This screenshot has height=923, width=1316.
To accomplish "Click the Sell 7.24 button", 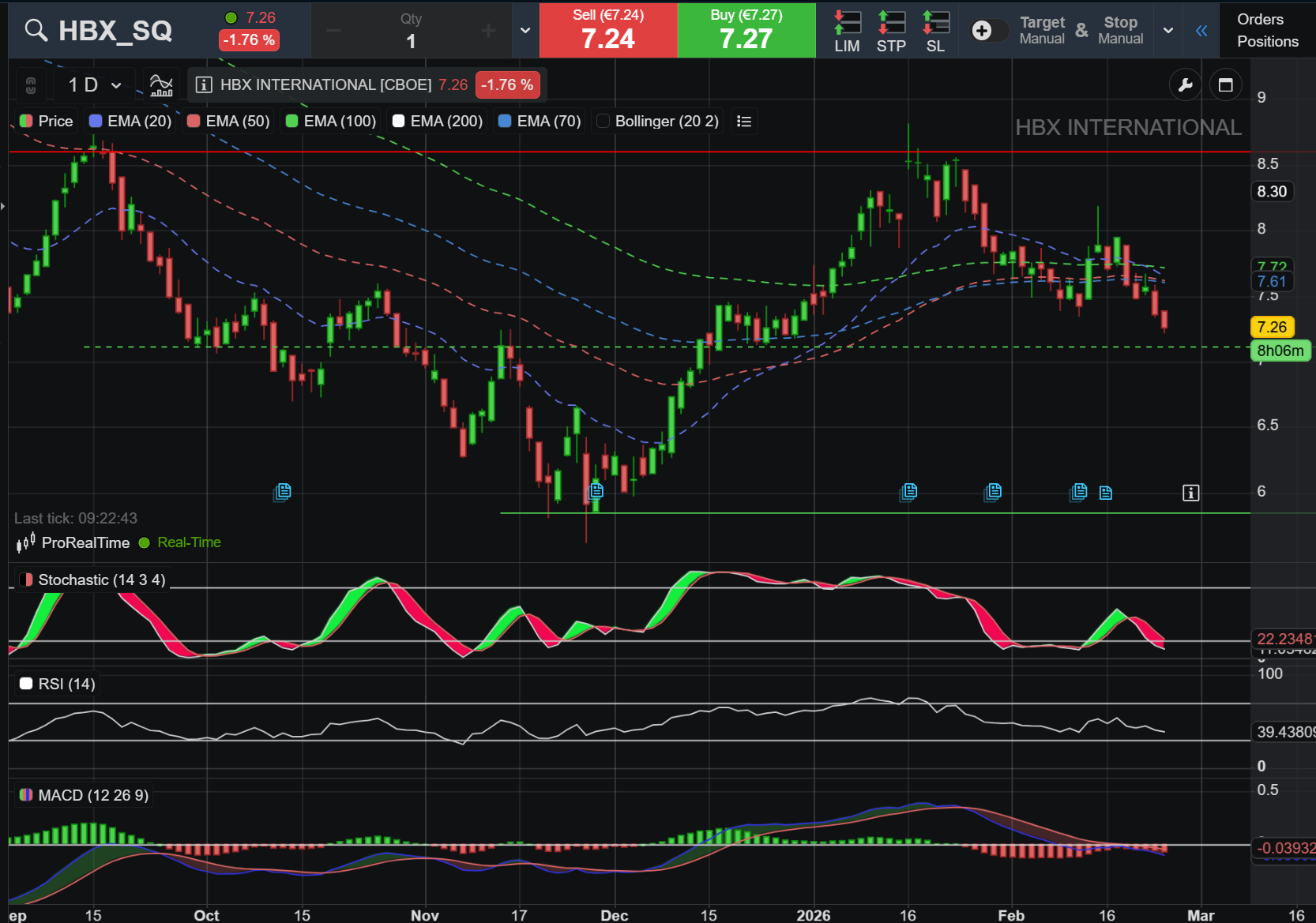I will click(x=608, y=30).
